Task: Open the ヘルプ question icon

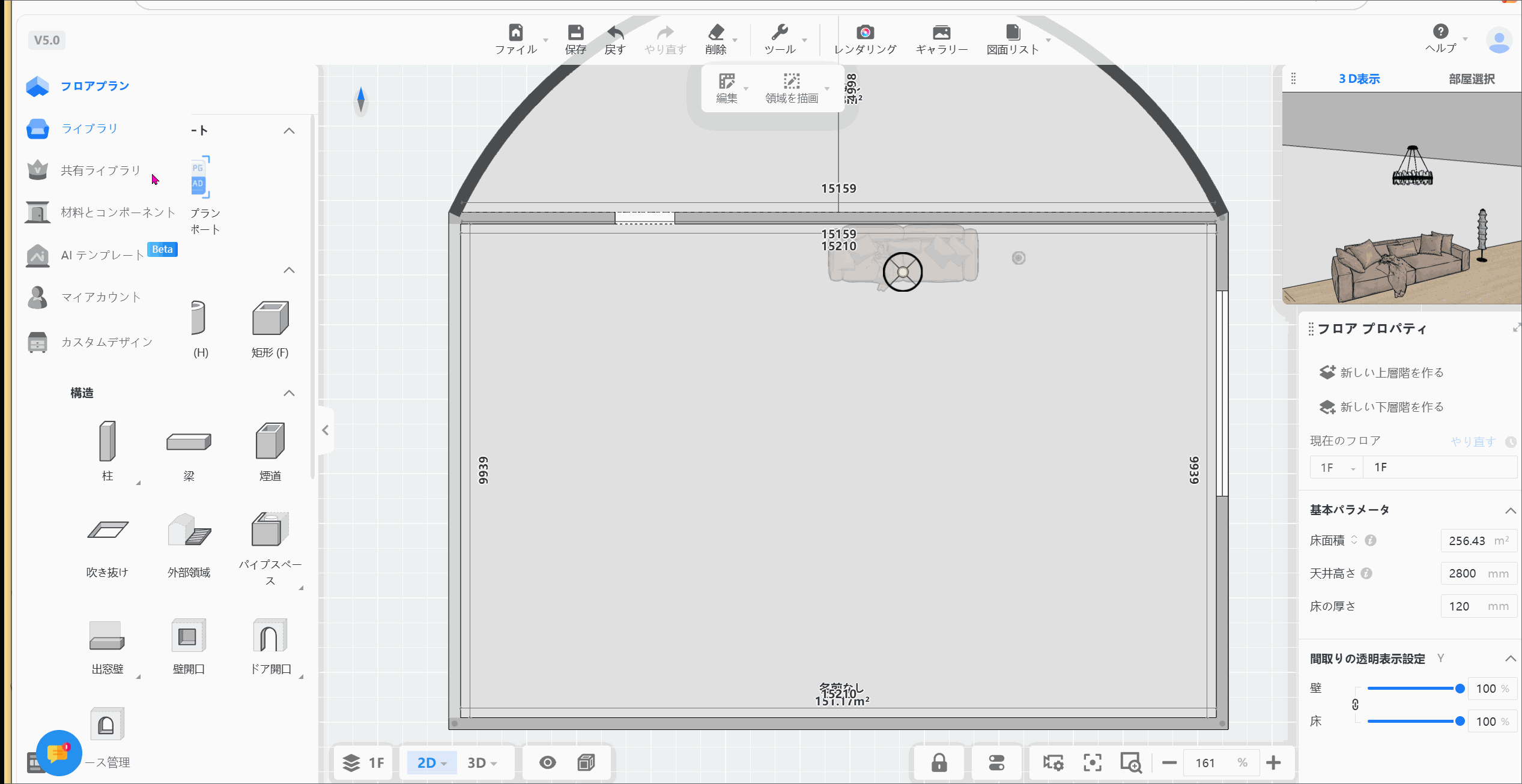Action: click(x=1440, y=31)
